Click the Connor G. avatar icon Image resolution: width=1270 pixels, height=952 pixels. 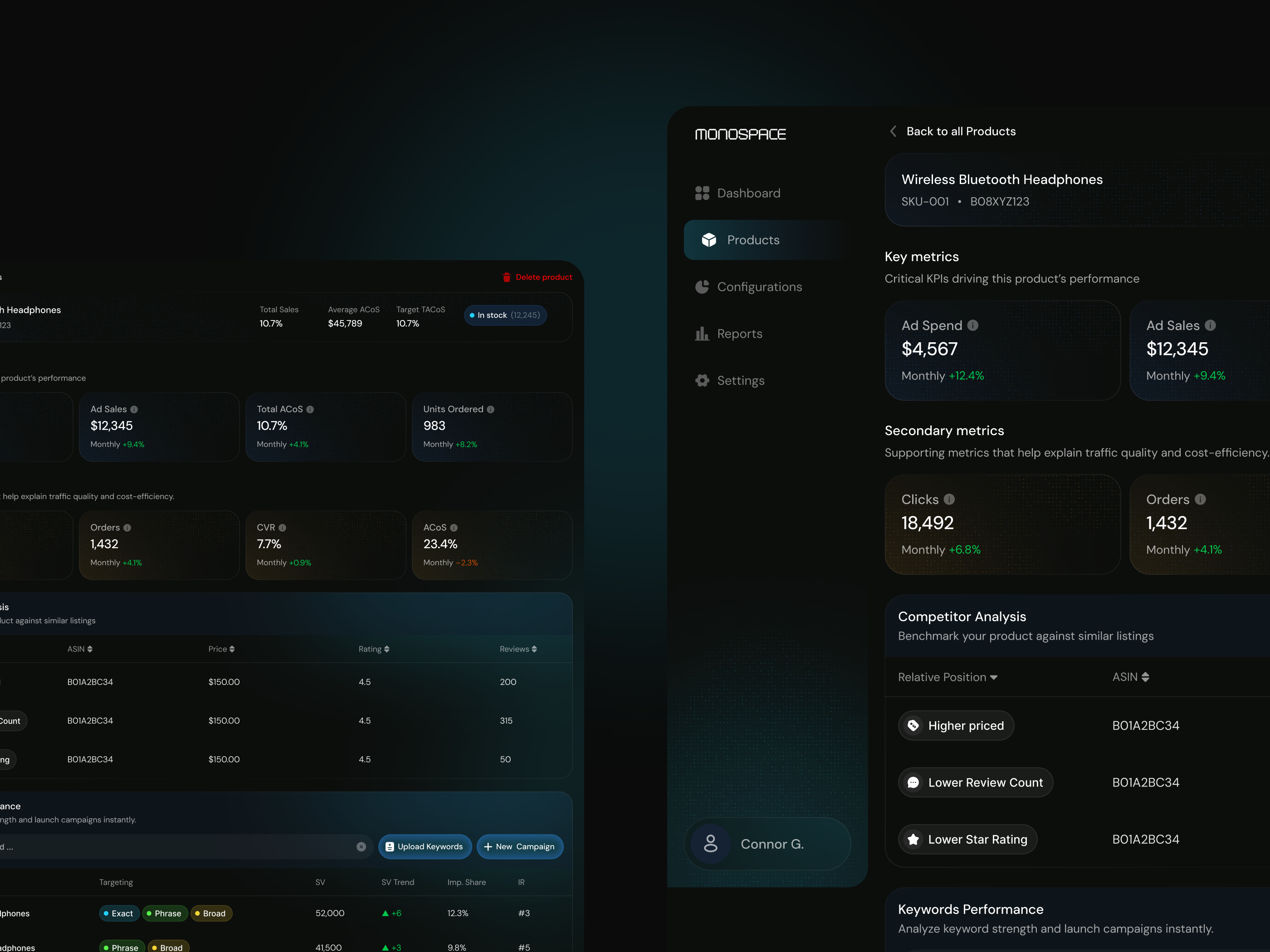click(710, 844)
